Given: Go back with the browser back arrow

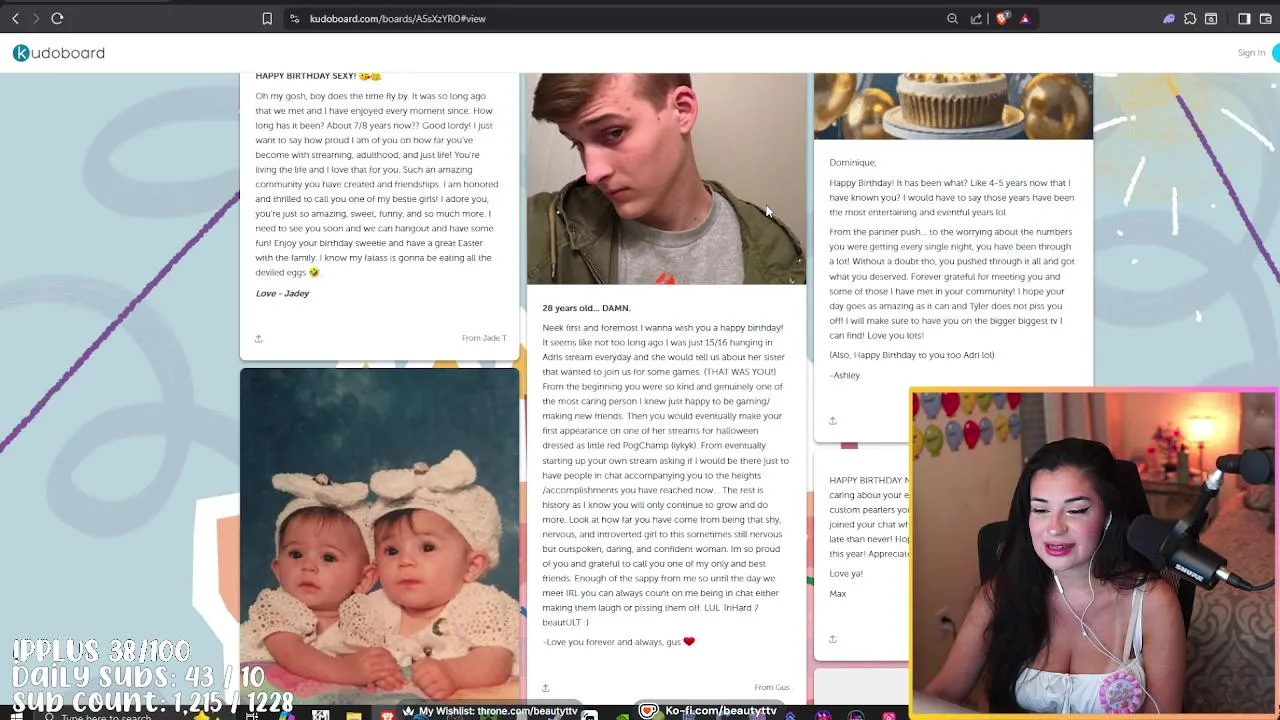Looking at the screenshot, I should pos(15,18).
